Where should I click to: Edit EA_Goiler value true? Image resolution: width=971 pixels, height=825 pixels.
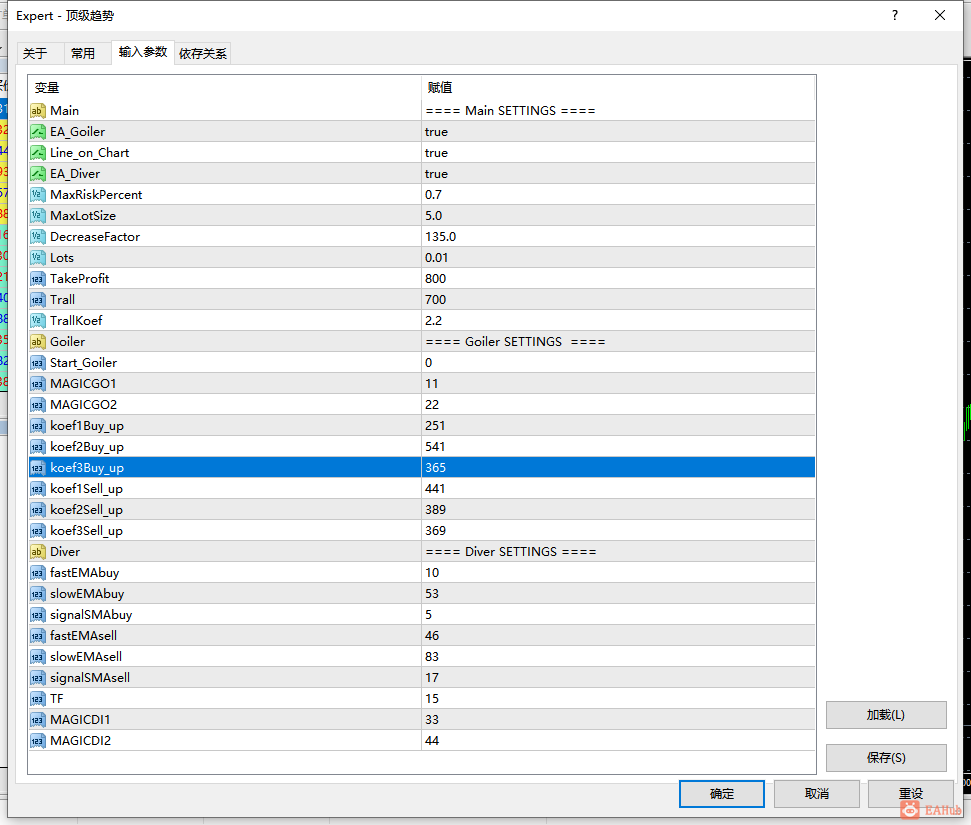click(x=618, y=132)
